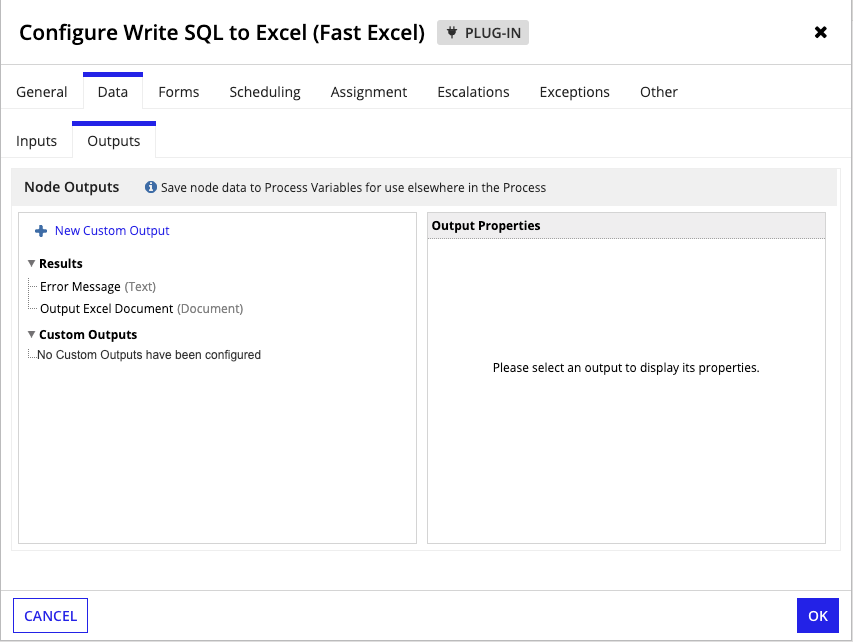Screen dimensions: 853x642
Task: Switch to the Escalations tab
Action: point(473,92)
